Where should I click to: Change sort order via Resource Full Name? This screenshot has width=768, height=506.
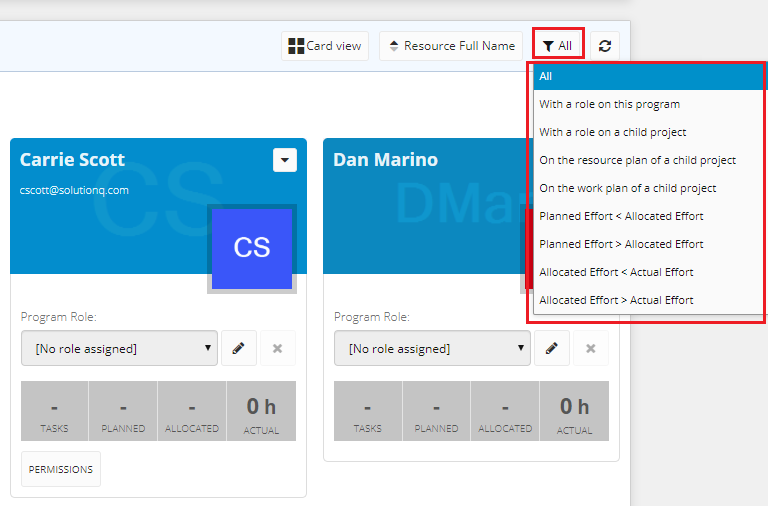(x=451, y=46)
